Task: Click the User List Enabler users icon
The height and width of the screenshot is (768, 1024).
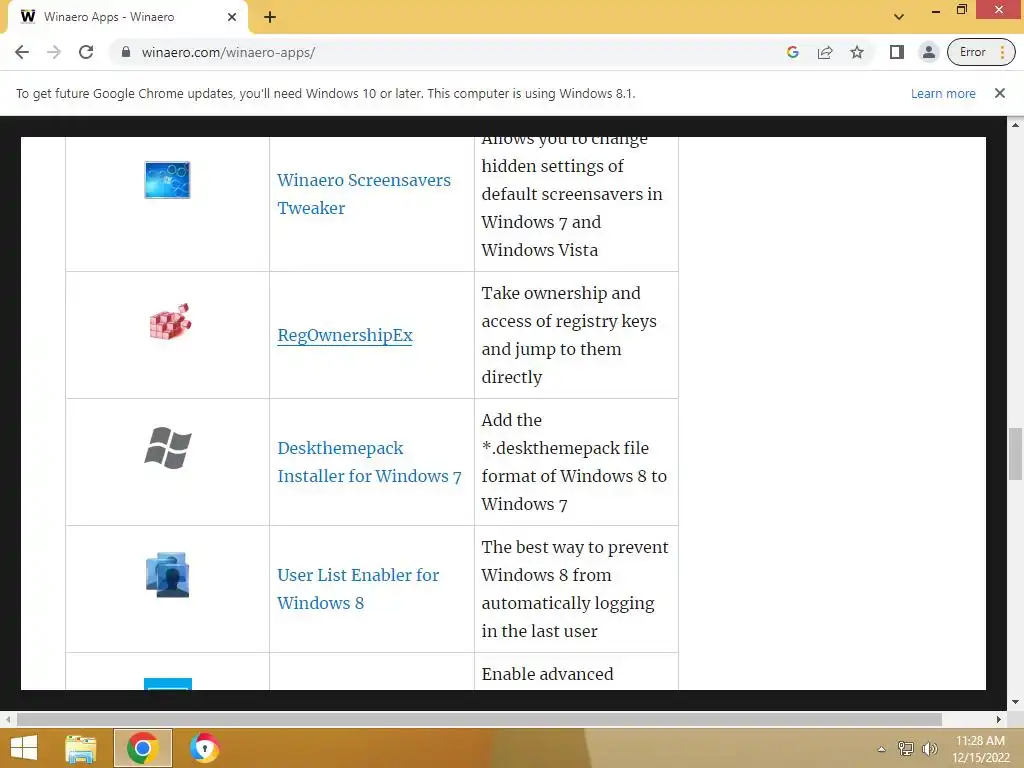Action: [x=167, y=575]
